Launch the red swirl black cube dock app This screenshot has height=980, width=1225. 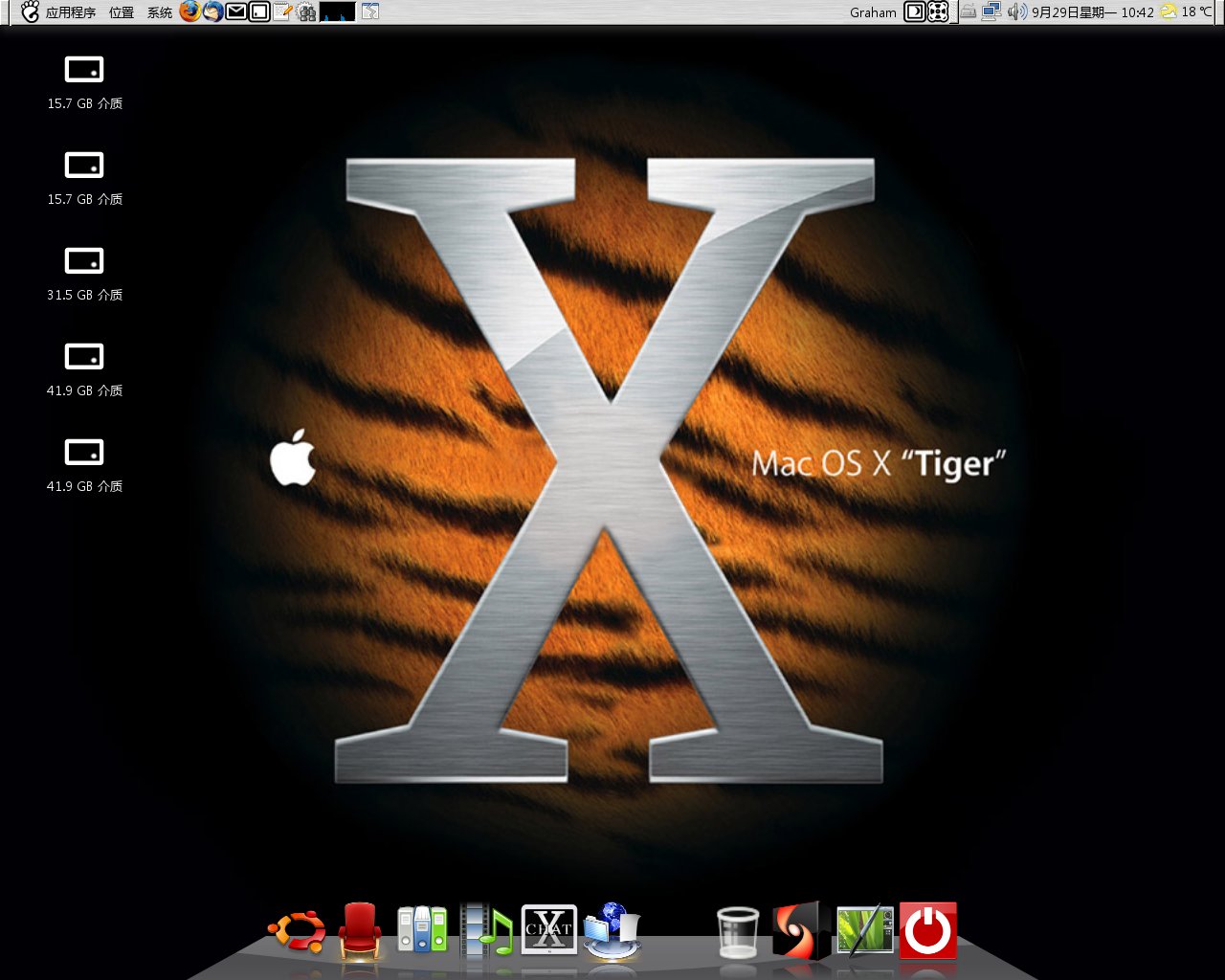[x=800, y=930]
